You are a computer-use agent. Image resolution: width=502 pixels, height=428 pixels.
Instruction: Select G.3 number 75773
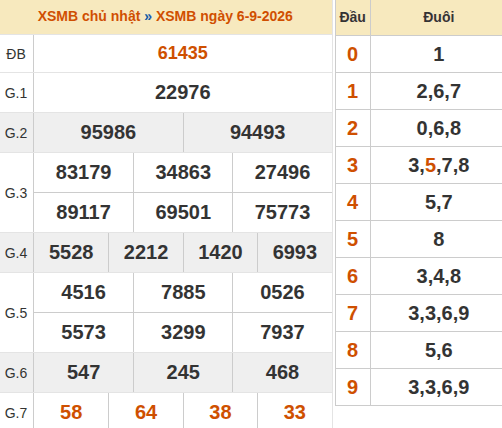282,212
